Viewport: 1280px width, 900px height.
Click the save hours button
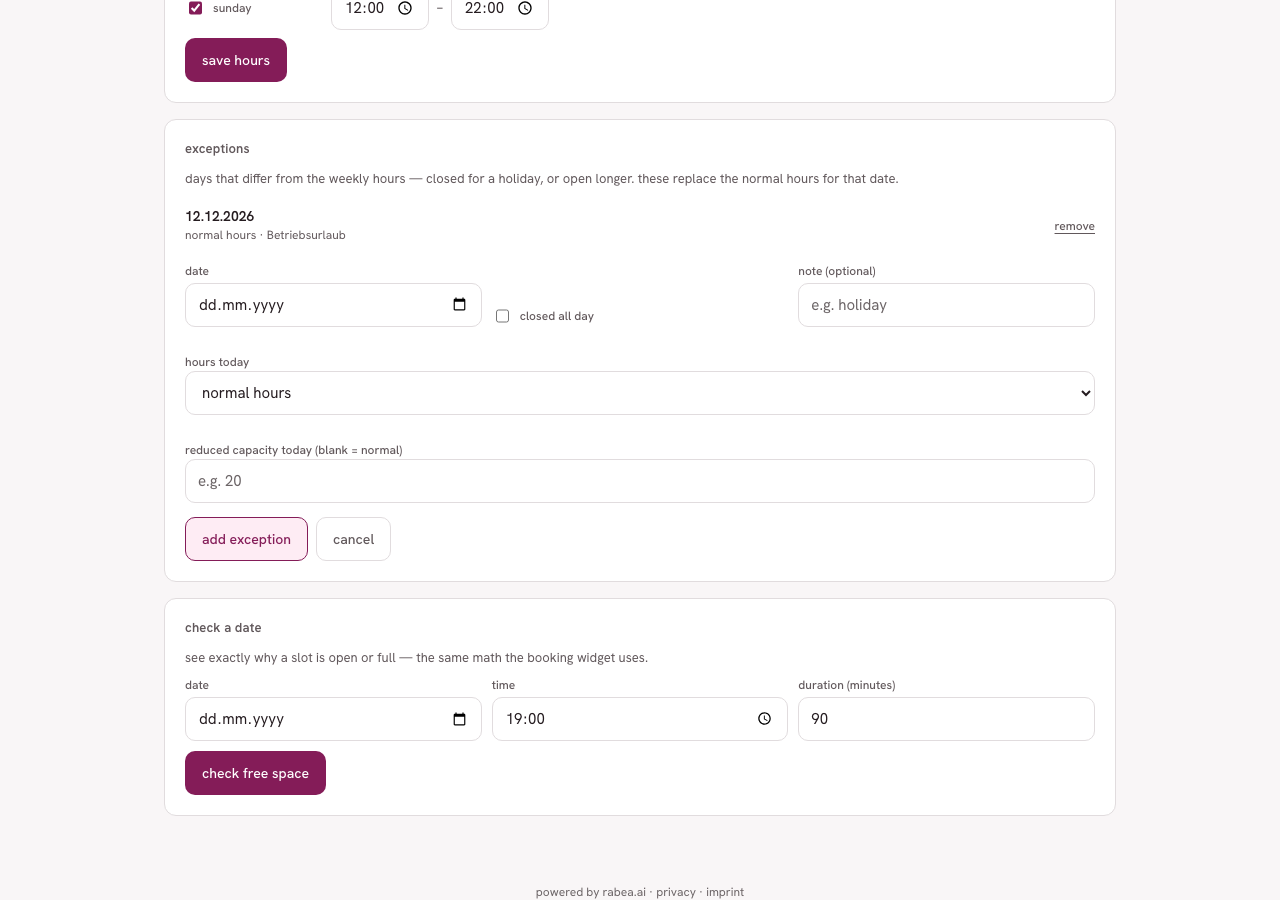click(236, 60)
